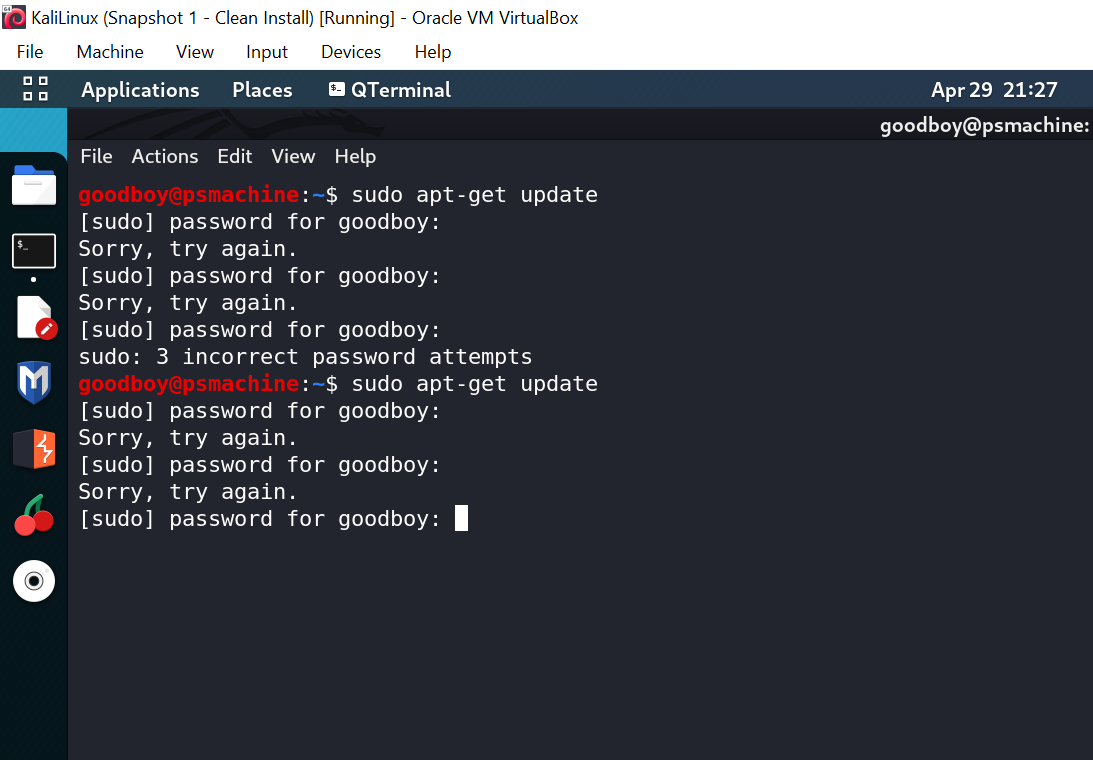This screenshot has height=760, width=1093.
Task: Click the disc icon in the dock
Action: pos(34,581)
